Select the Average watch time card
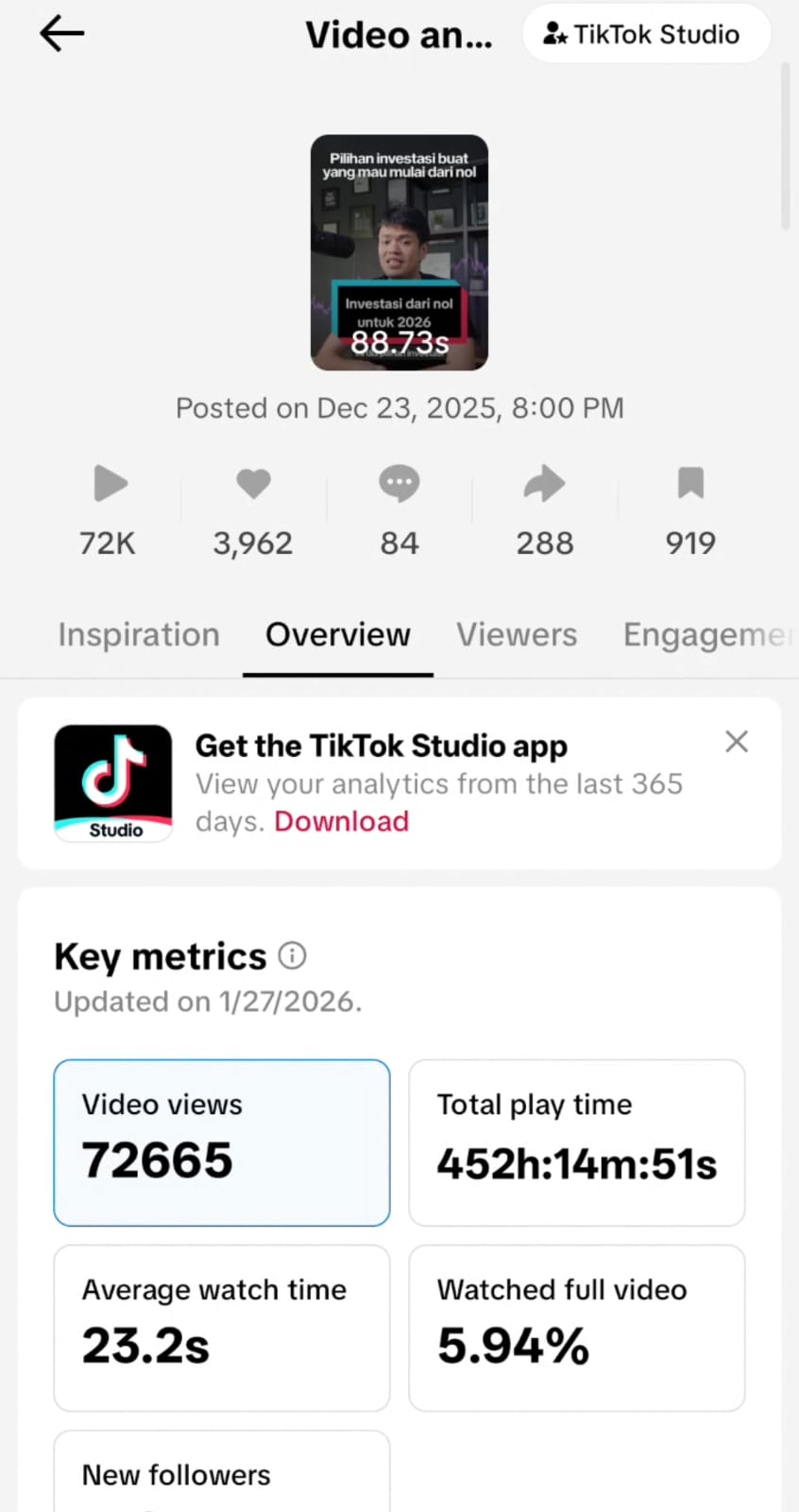799x1512 pixels. point(222,1328)
